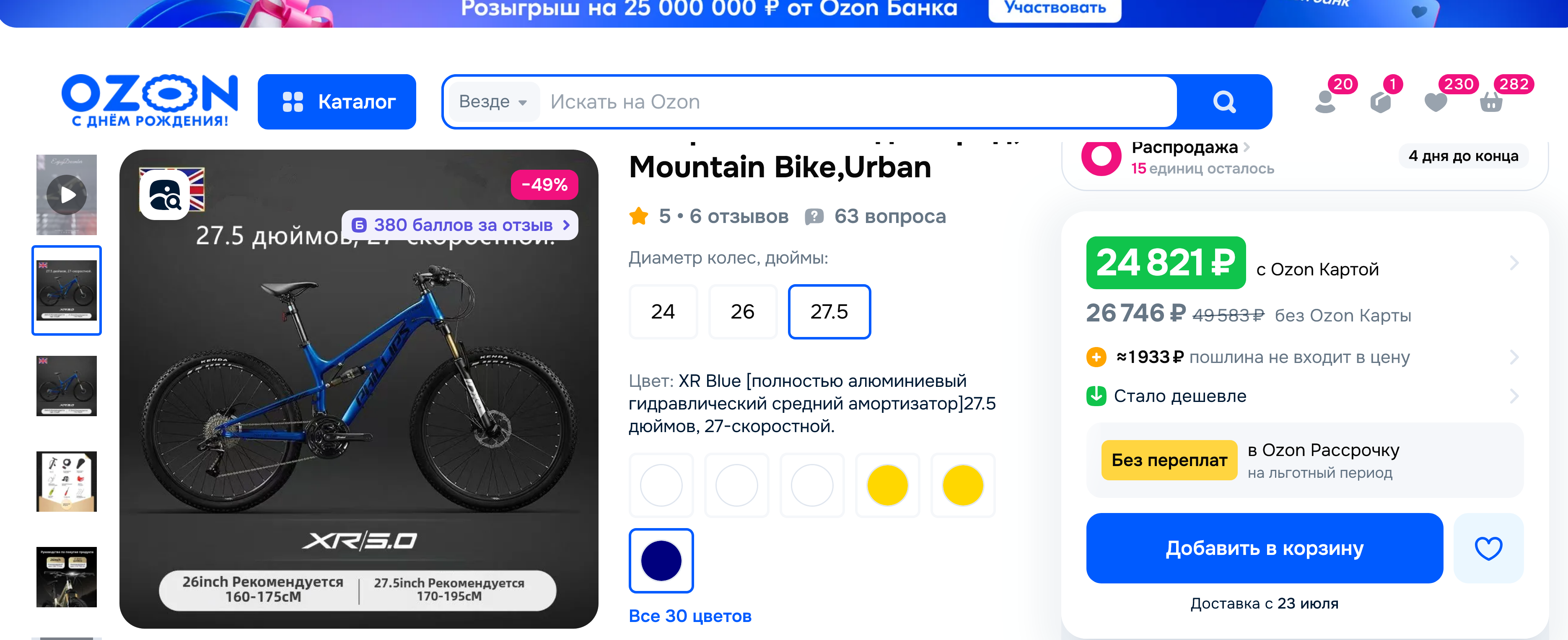Click Добавить в корзину button
The height and width of the screenshot is (640, 1568).
pyautogui.click(x=1264, y=548)
